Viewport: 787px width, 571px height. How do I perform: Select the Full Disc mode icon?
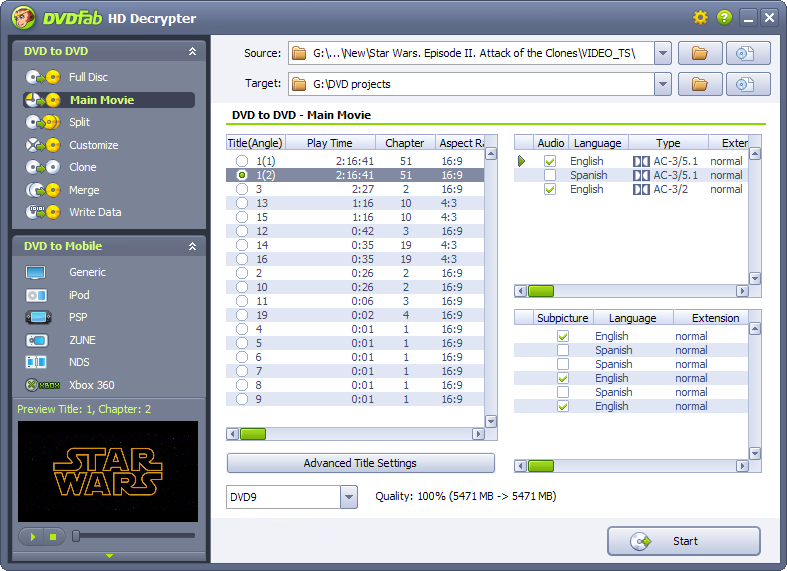pyautogui.click(x=43, y=77)
